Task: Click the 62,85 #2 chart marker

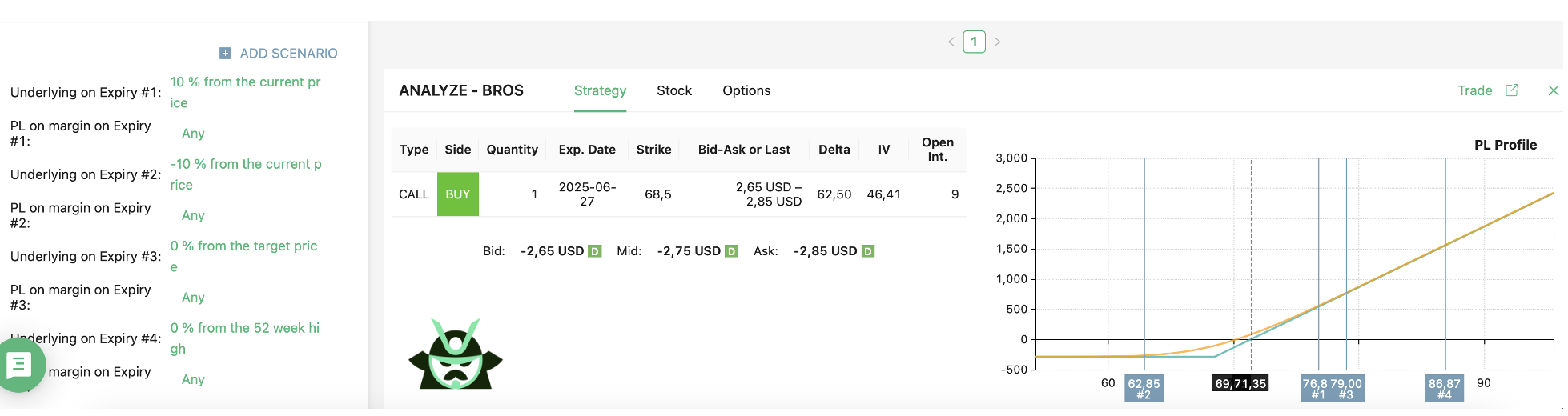Action: (x=1144, y=389)
